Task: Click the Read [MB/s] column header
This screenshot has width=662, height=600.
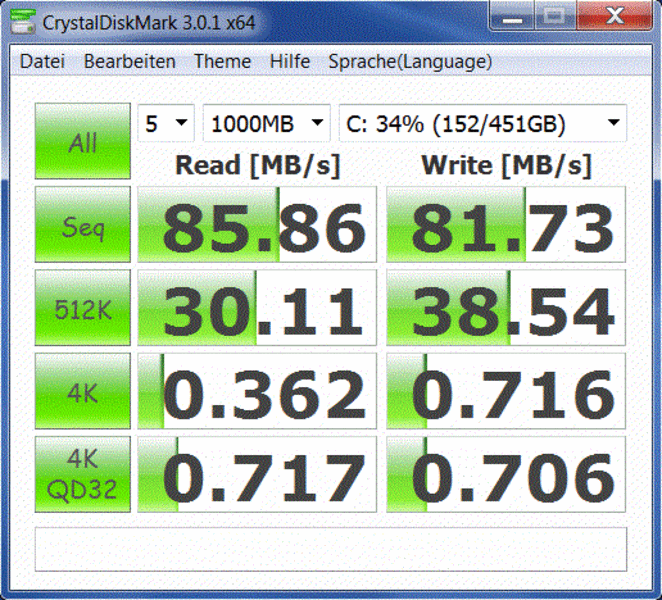Action: [258, 165]
